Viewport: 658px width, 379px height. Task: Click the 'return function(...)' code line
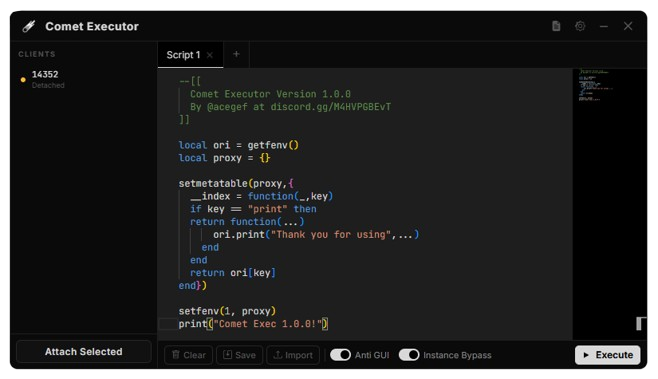coord(247,222)
